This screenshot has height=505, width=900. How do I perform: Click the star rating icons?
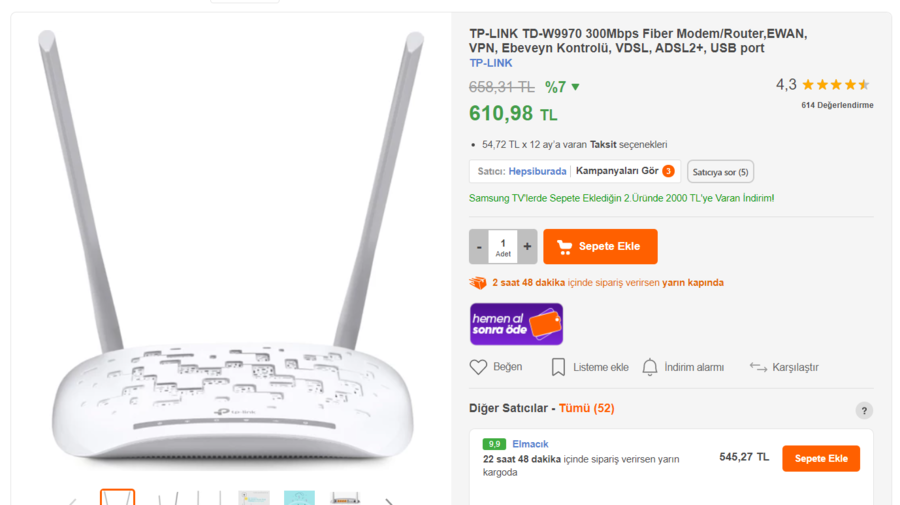point(836,85)
